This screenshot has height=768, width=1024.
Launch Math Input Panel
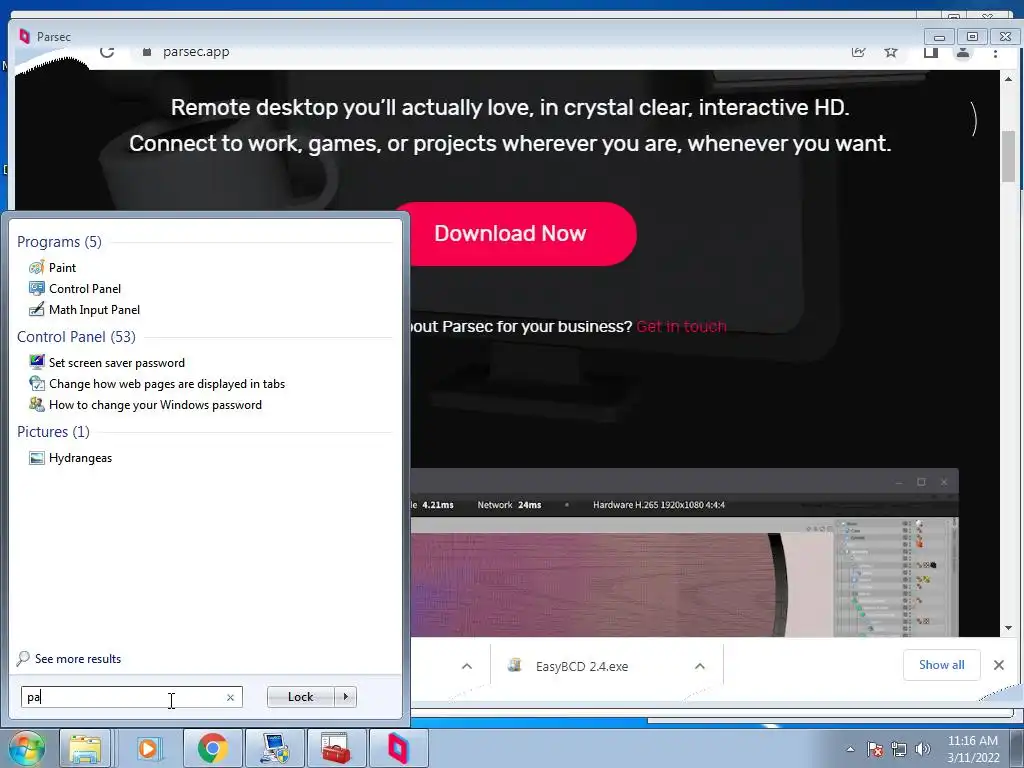(94, 310)
